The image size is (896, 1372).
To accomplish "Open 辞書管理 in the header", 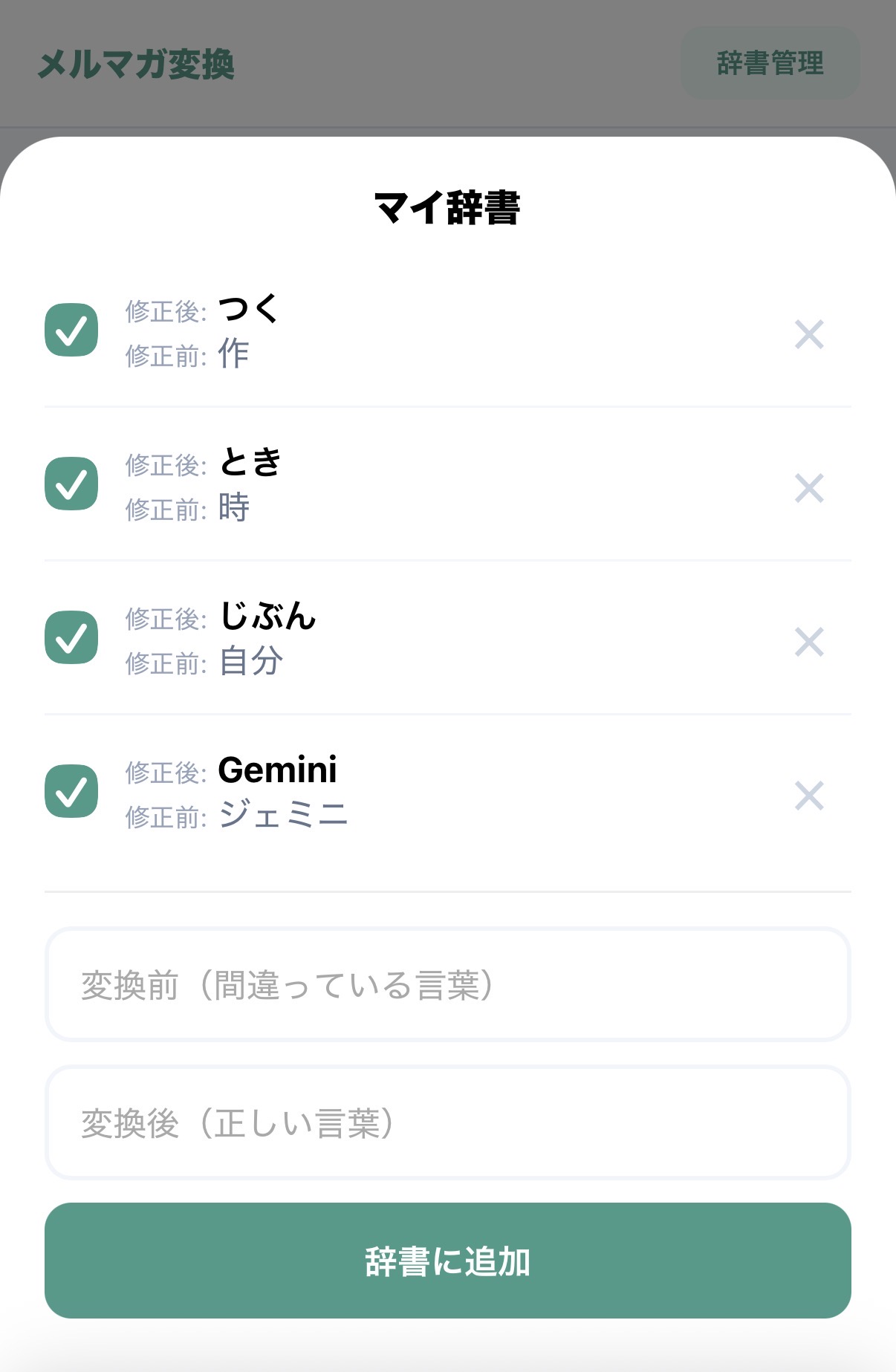I will 770,63.
